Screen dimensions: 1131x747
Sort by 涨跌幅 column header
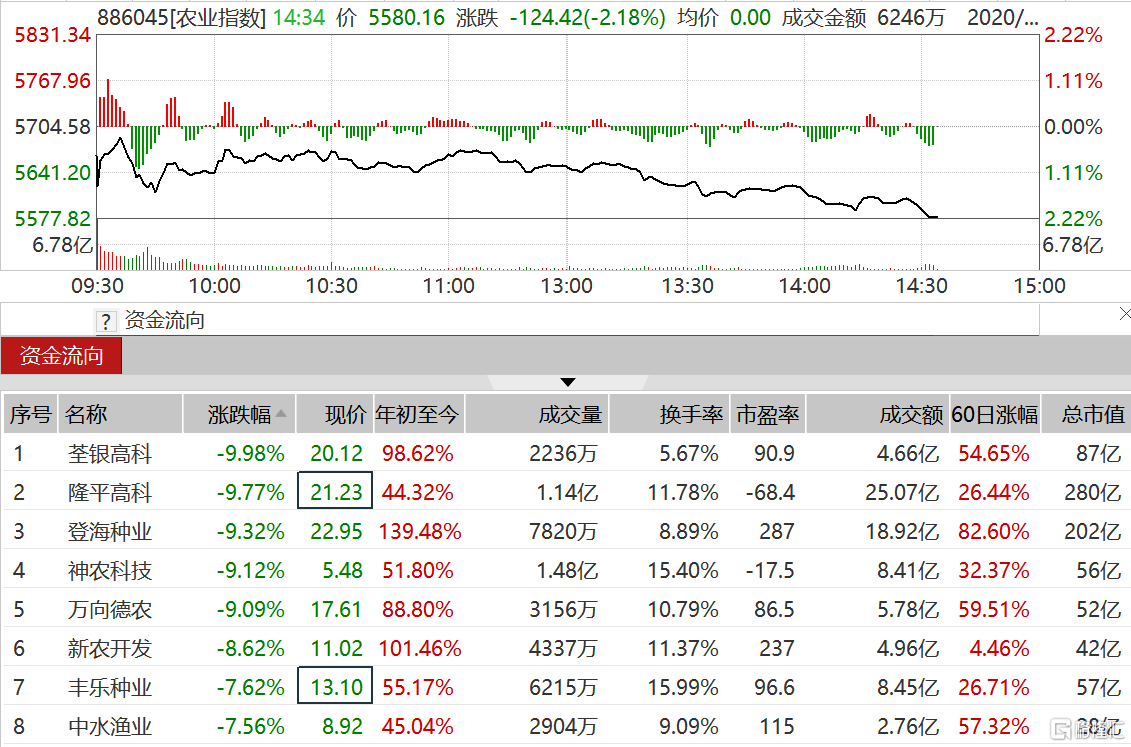pos(239,414)
